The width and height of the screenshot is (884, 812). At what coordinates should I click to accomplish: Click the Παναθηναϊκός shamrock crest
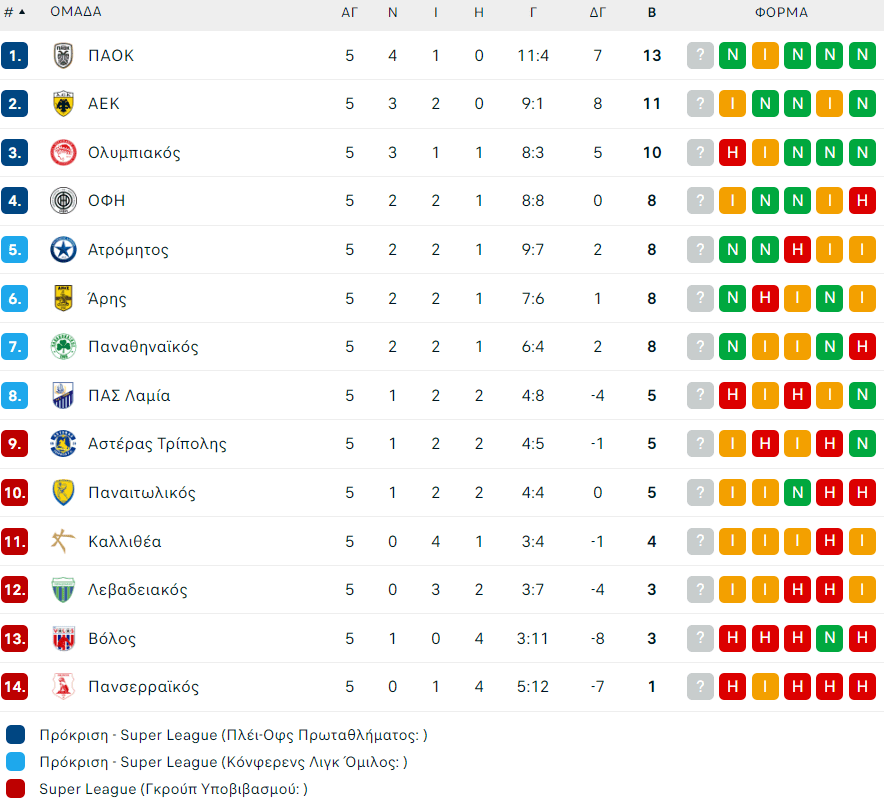pyautogui.click(x=64, y=347)
